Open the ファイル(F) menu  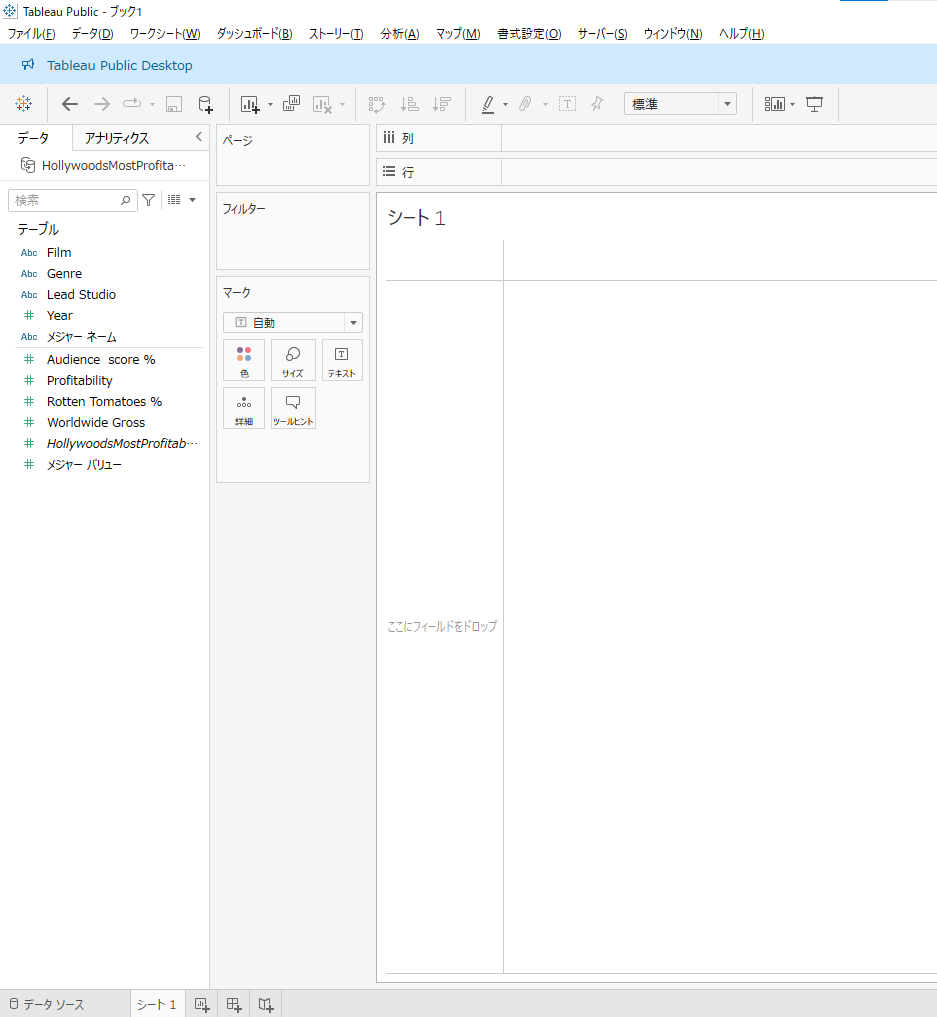pos(31,34)
